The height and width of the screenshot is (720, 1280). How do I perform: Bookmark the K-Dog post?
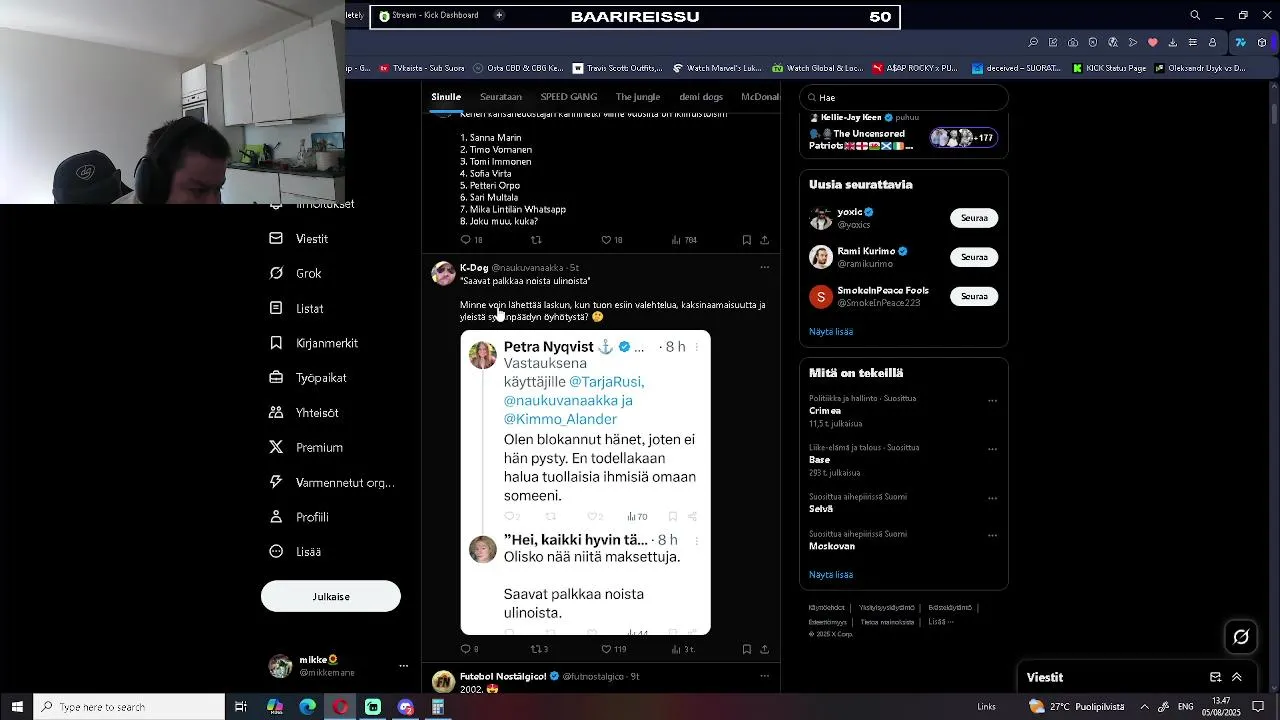747,649
